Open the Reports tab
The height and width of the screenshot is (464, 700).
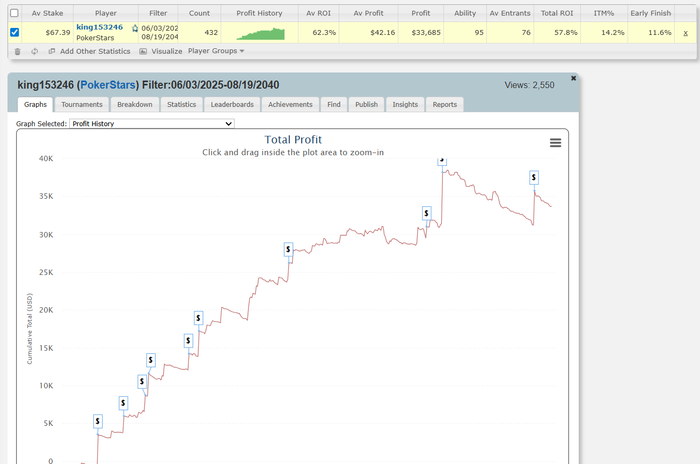tap(445, 105)
